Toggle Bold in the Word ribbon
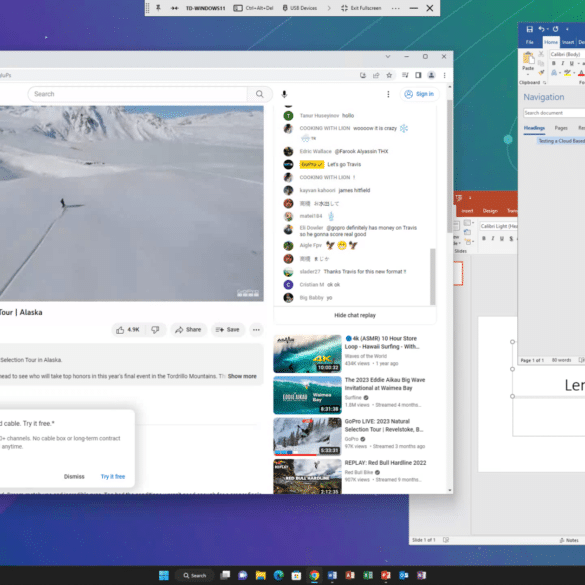The width and height of the screenshot is (585, 585). (x=554, y=63)
